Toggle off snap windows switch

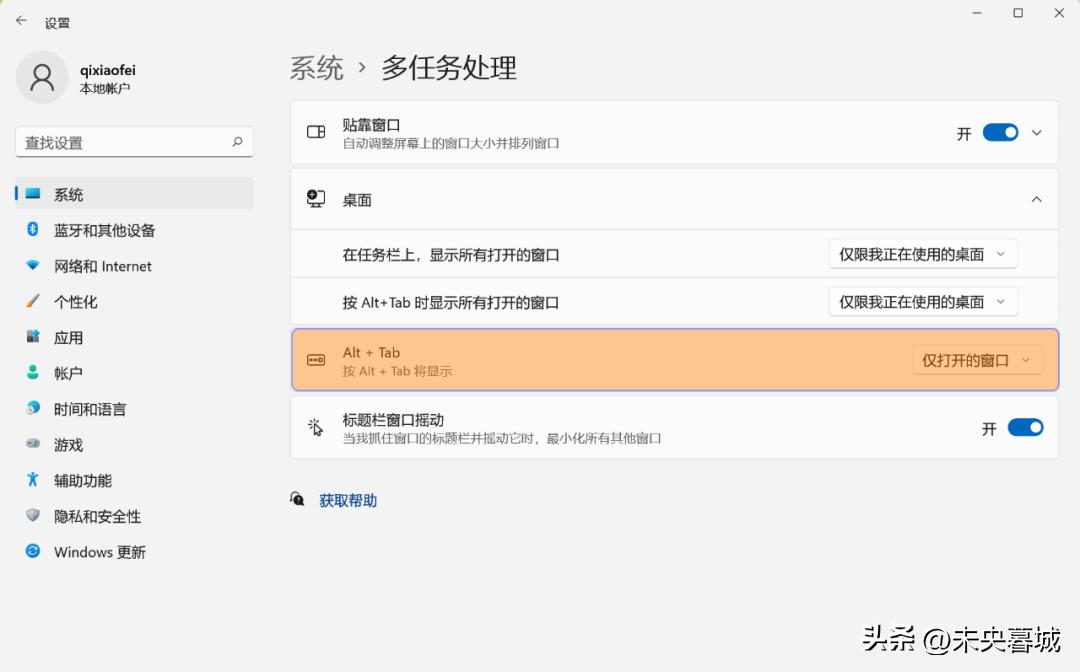1001,131
